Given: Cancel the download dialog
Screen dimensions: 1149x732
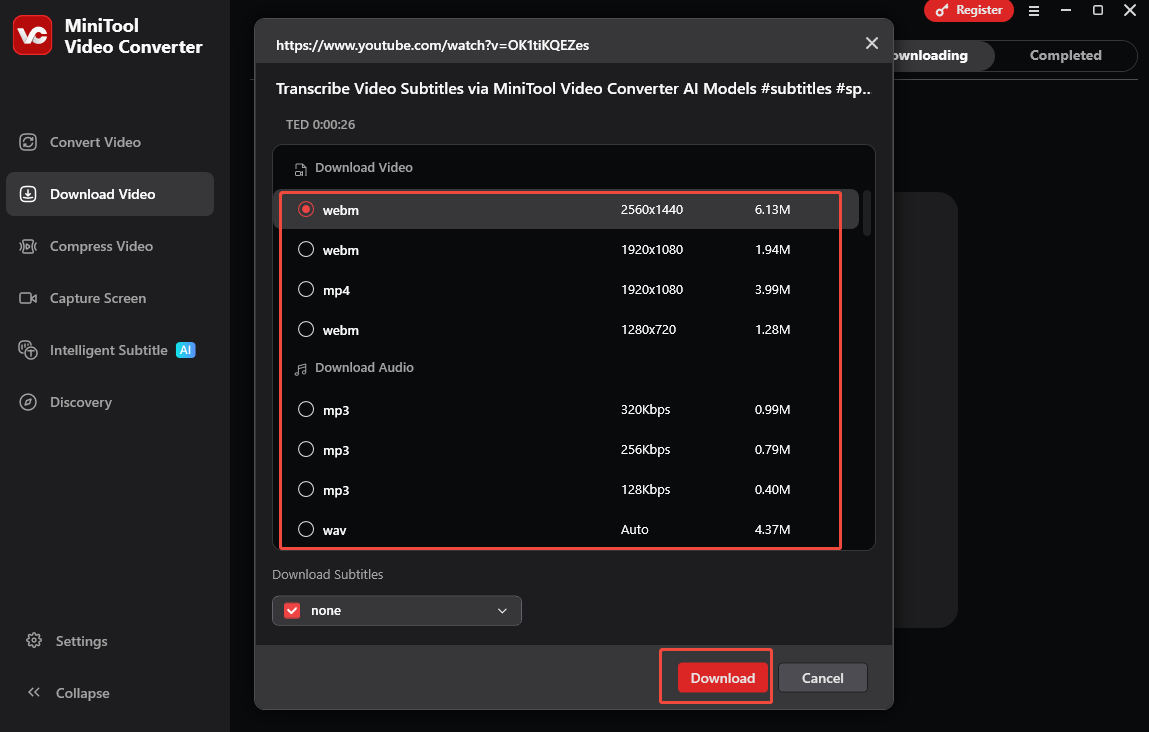Looking at the screenshot, I should coord(822,677).
